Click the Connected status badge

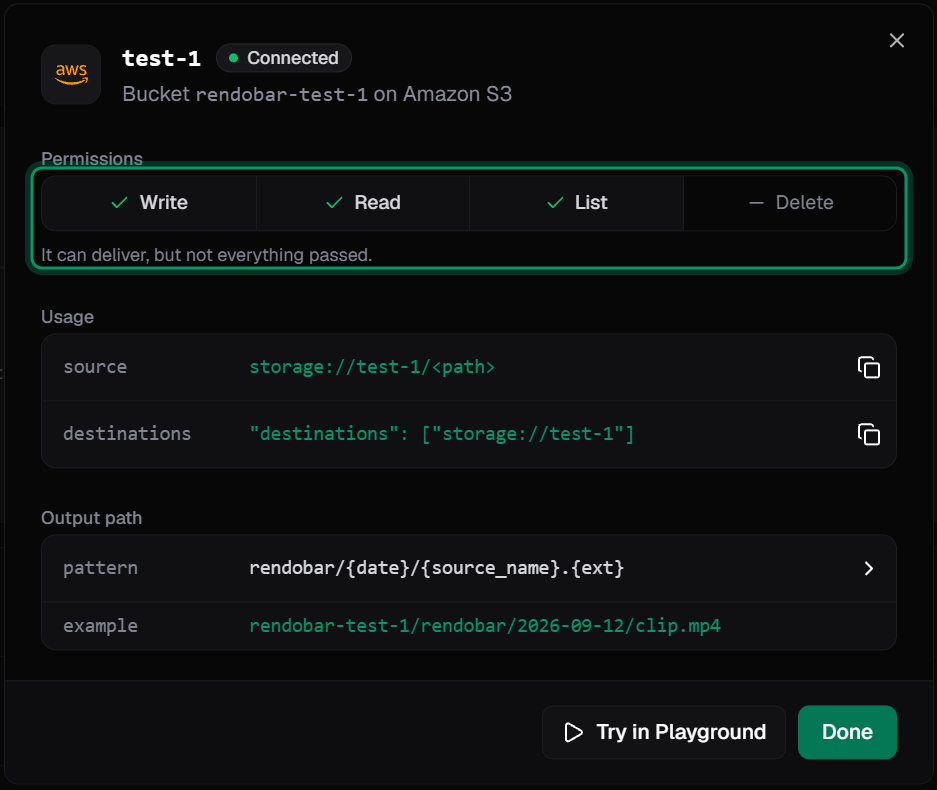click(x=284, y=58)
